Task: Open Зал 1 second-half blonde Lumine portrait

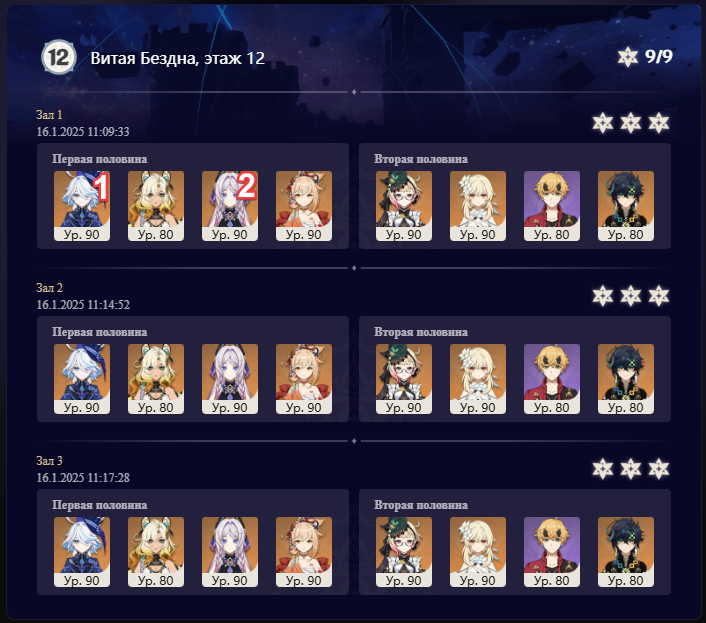Action: [x=478, y=206]
